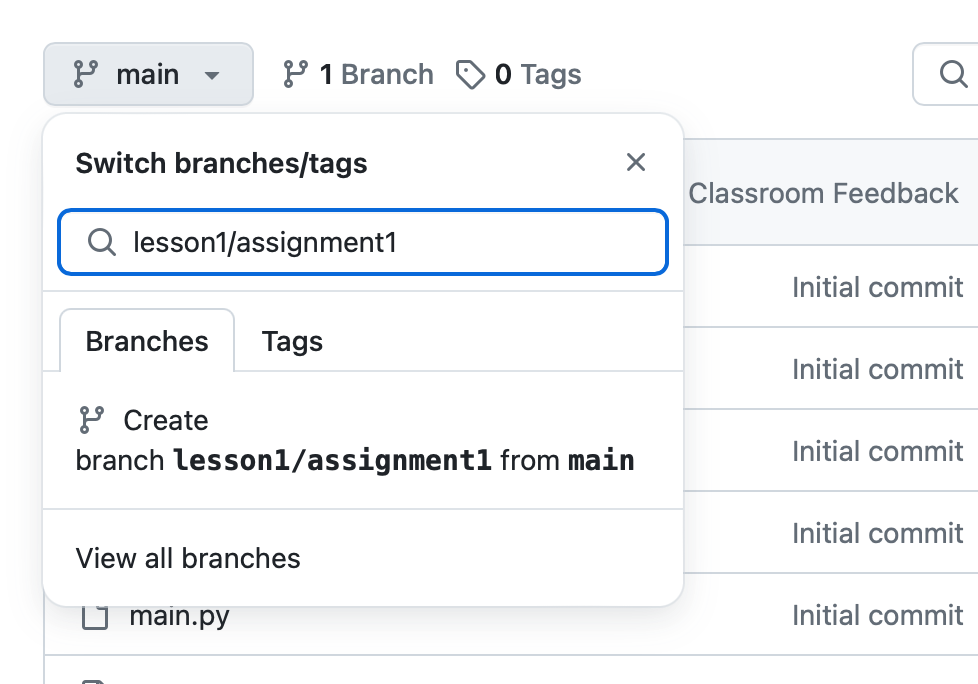Screen dimensions: 978x684
Task: Click the branch icon on the main button
Action: (87, 74)
